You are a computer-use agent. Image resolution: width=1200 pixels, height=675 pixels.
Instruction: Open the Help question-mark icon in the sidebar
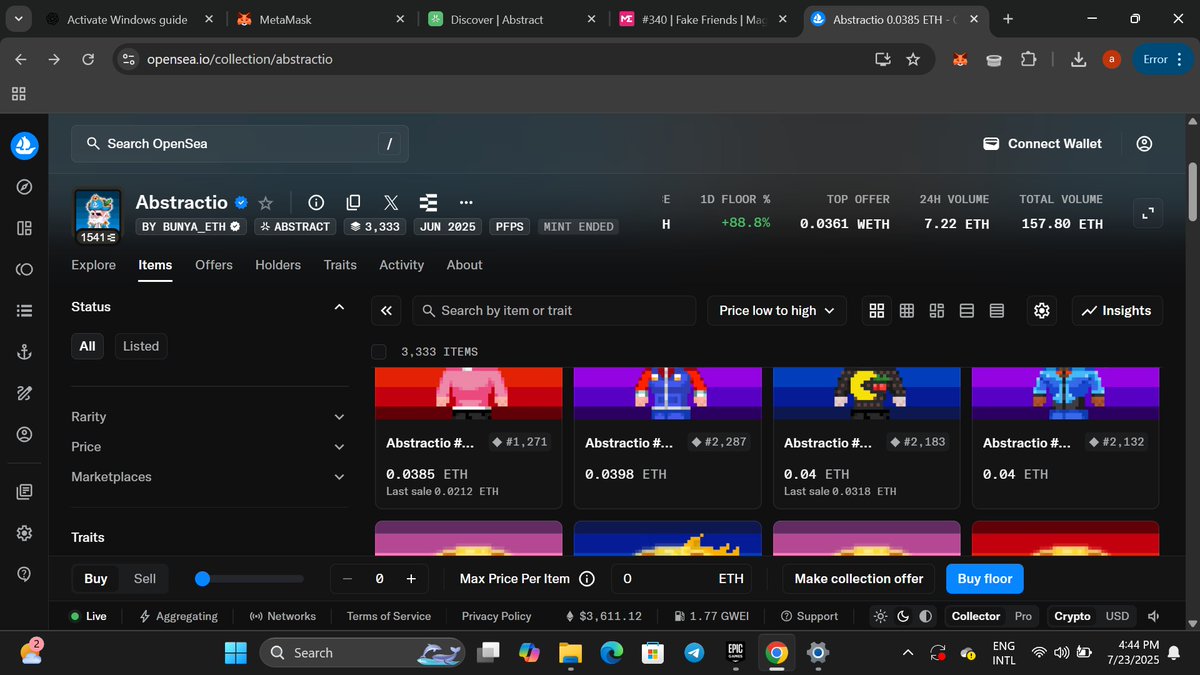point(24,574)
